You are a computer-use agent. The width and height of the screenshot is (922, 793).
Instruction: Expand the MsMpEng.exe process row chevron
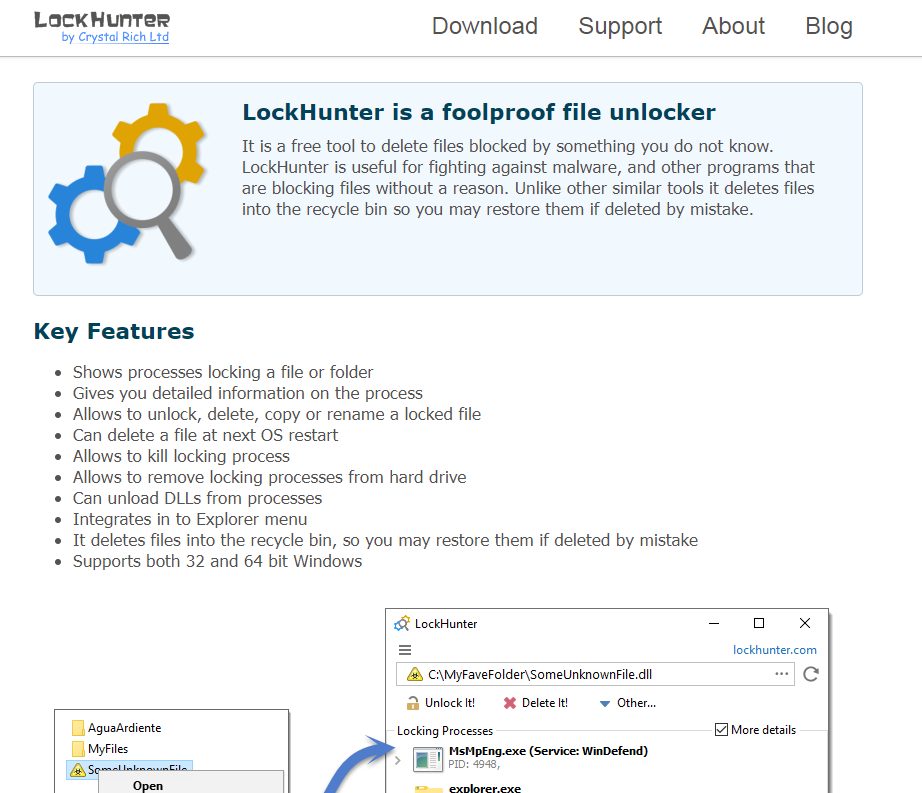pyautogui.click(x=399, y=761)
